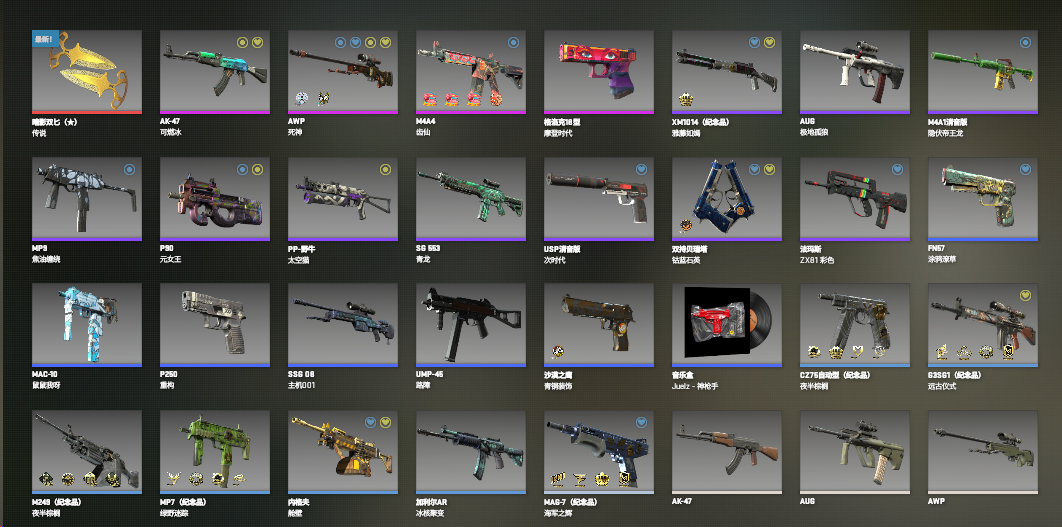This screenshot has width=1062, height=527.
Task: Click the yellow heart icon on AK-47 可燃冰
Action: click(257, 42)
